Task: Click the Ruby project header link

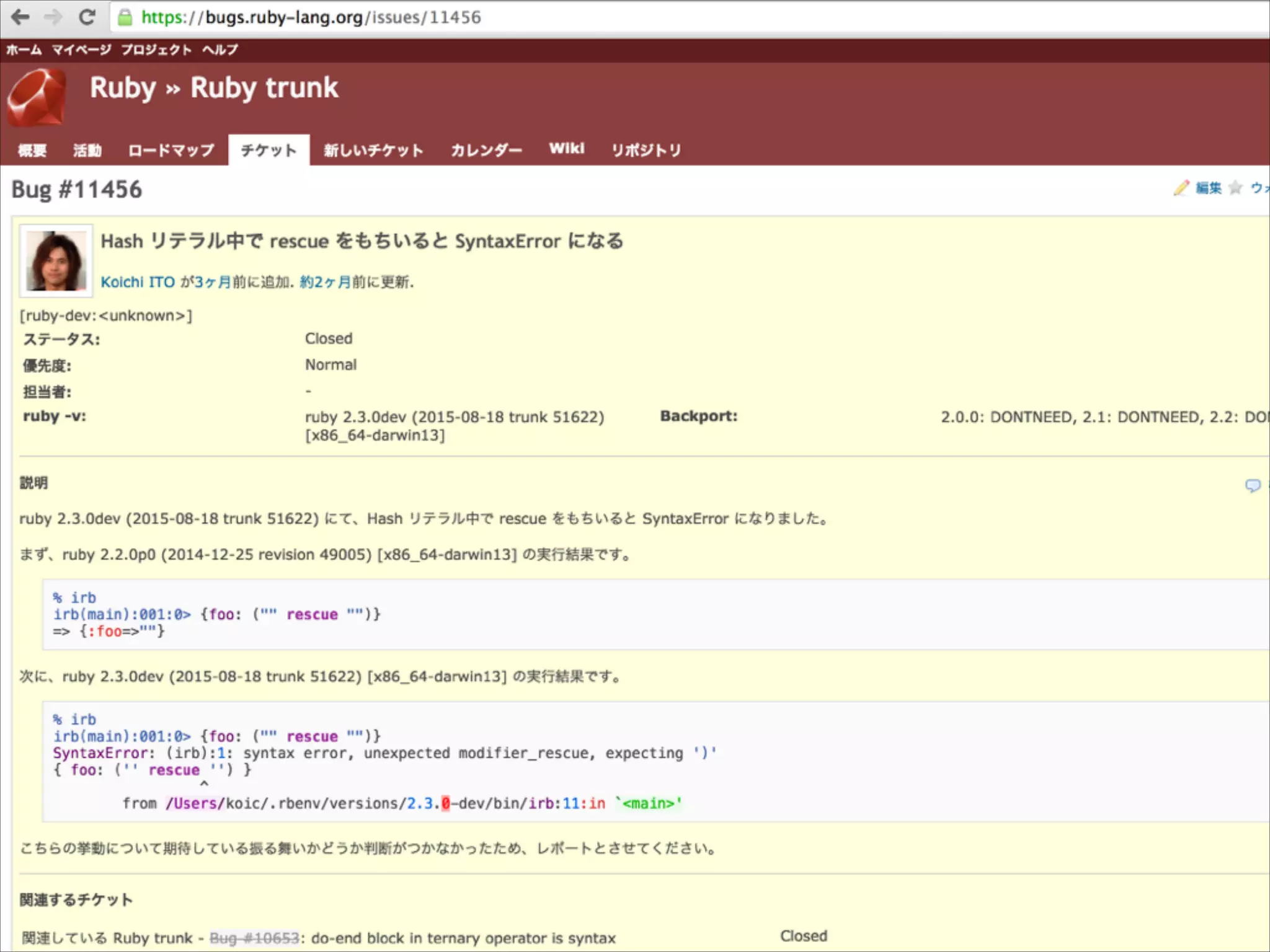Action: pyautogui.click(x=123, y=87)
